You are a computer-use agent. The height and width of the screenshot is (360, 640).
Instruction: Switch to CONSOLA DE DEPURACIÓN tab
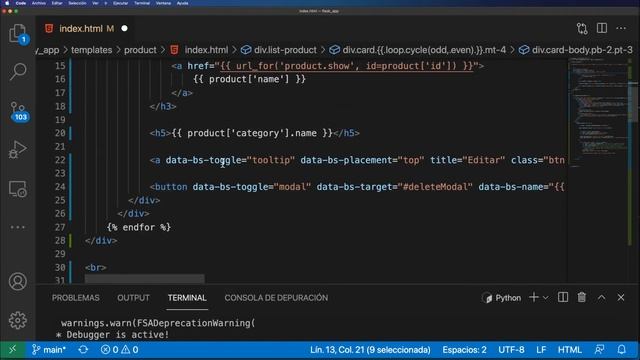[x=276, y=298]
